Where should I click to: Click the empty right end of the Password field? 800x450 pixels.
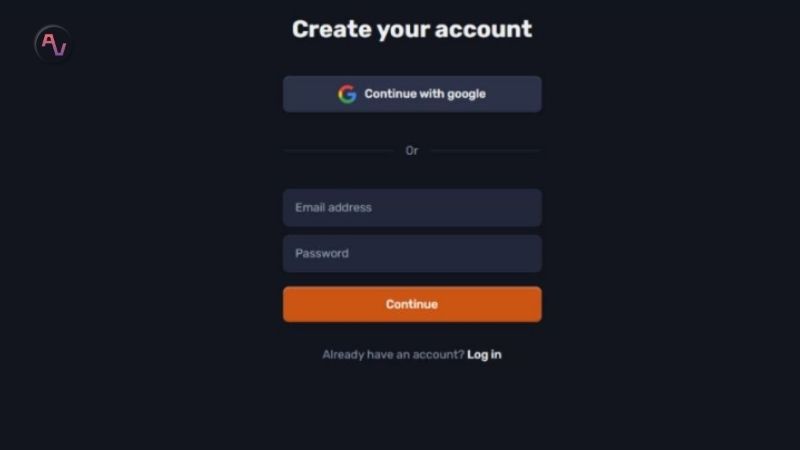(500, 254)
